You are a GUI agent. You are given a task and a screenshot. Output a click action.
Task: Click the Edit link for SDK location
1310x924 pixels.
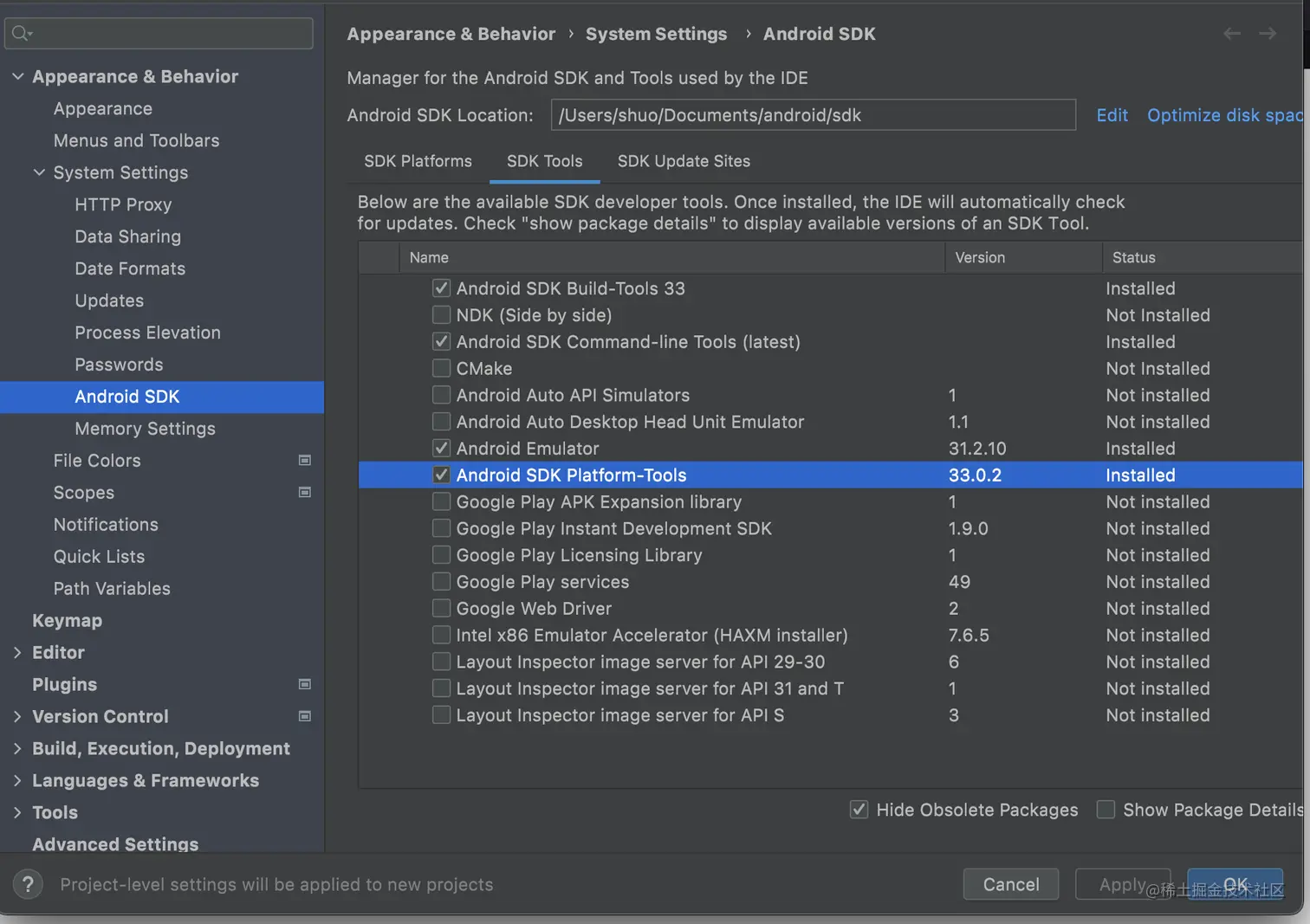[x=1112, y=115]
